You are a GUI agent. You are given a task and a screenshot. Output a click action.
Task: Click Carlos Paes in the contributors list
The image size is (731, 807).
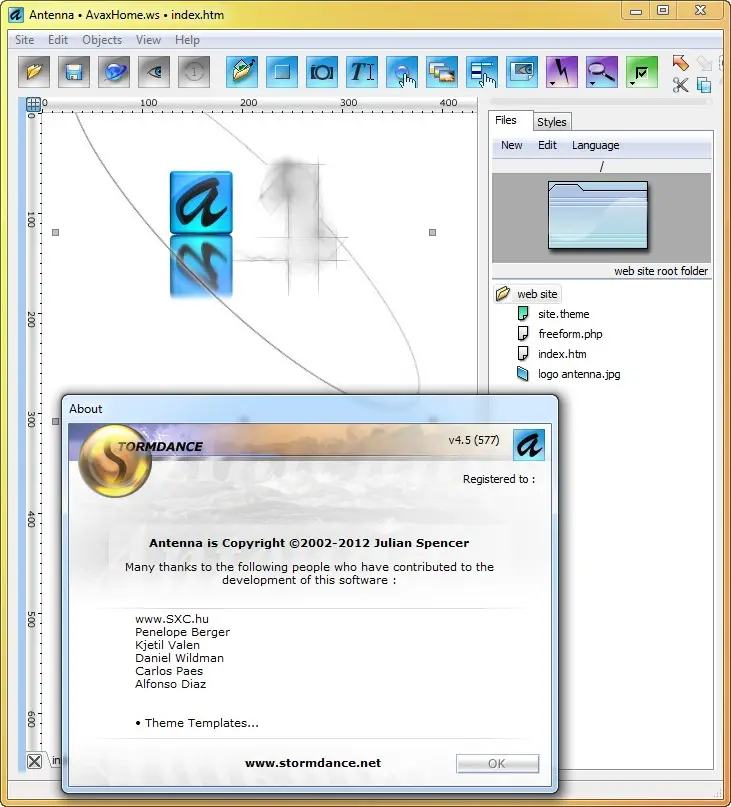(169, 671)
